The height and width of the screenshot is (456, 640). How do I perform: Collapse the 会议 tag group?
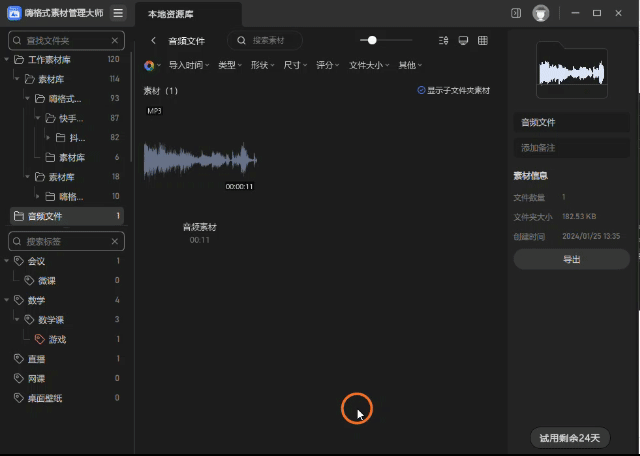(x=7, y=261)
